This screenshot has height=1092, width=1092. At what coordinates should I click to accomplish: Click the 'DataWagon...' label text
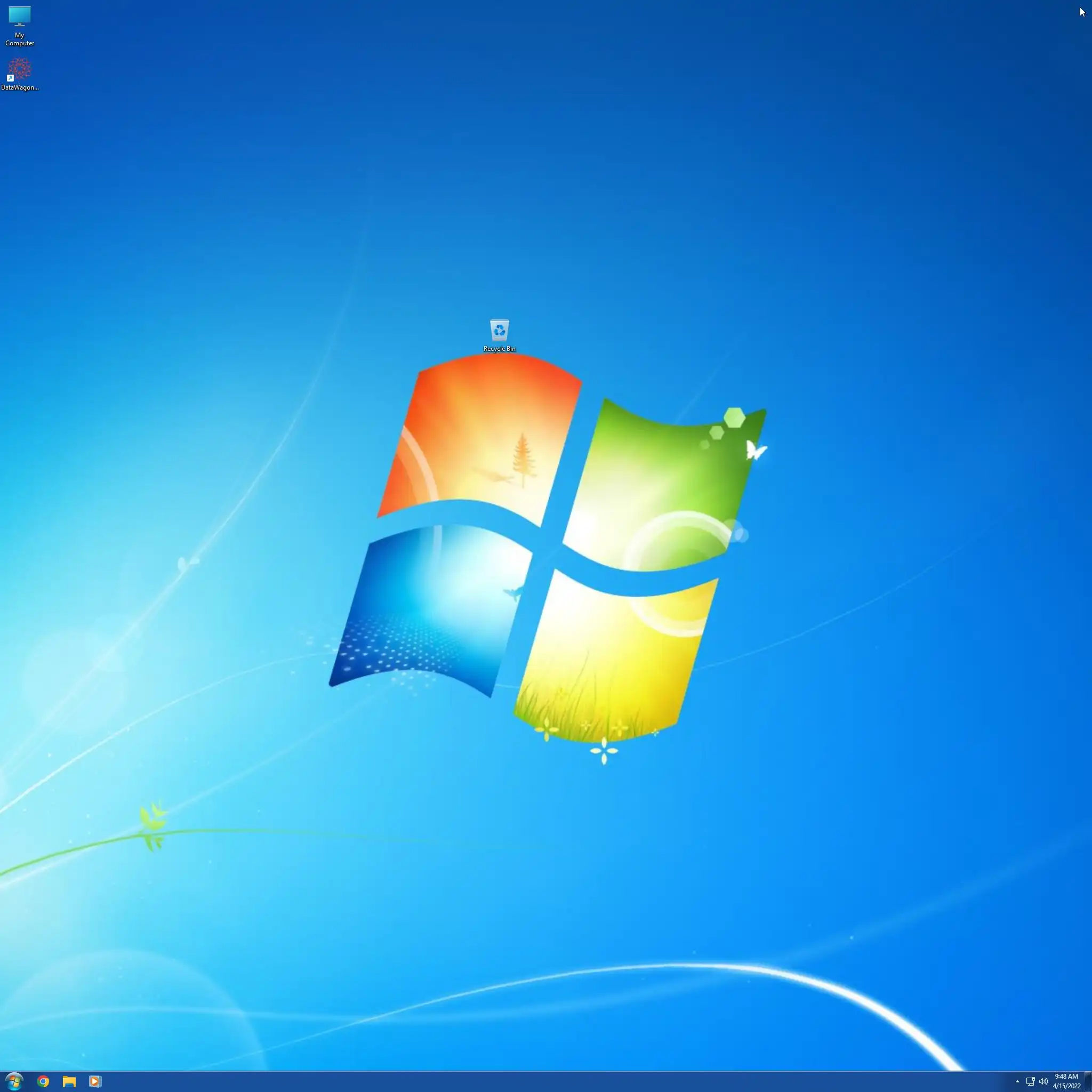pyautogui.click(x=19, y=87)
